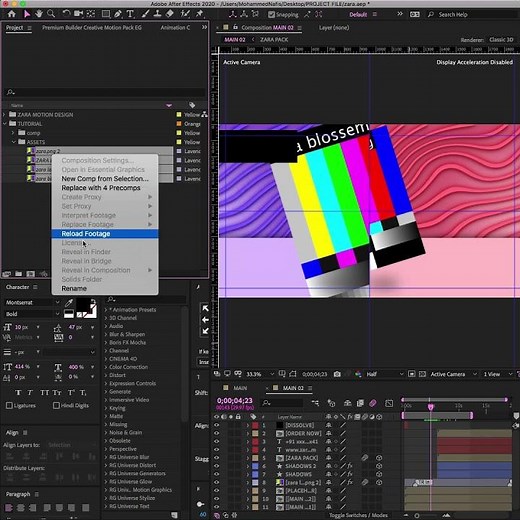
Task: Select the Rectangle shape tool
Action: coord(106,14)
